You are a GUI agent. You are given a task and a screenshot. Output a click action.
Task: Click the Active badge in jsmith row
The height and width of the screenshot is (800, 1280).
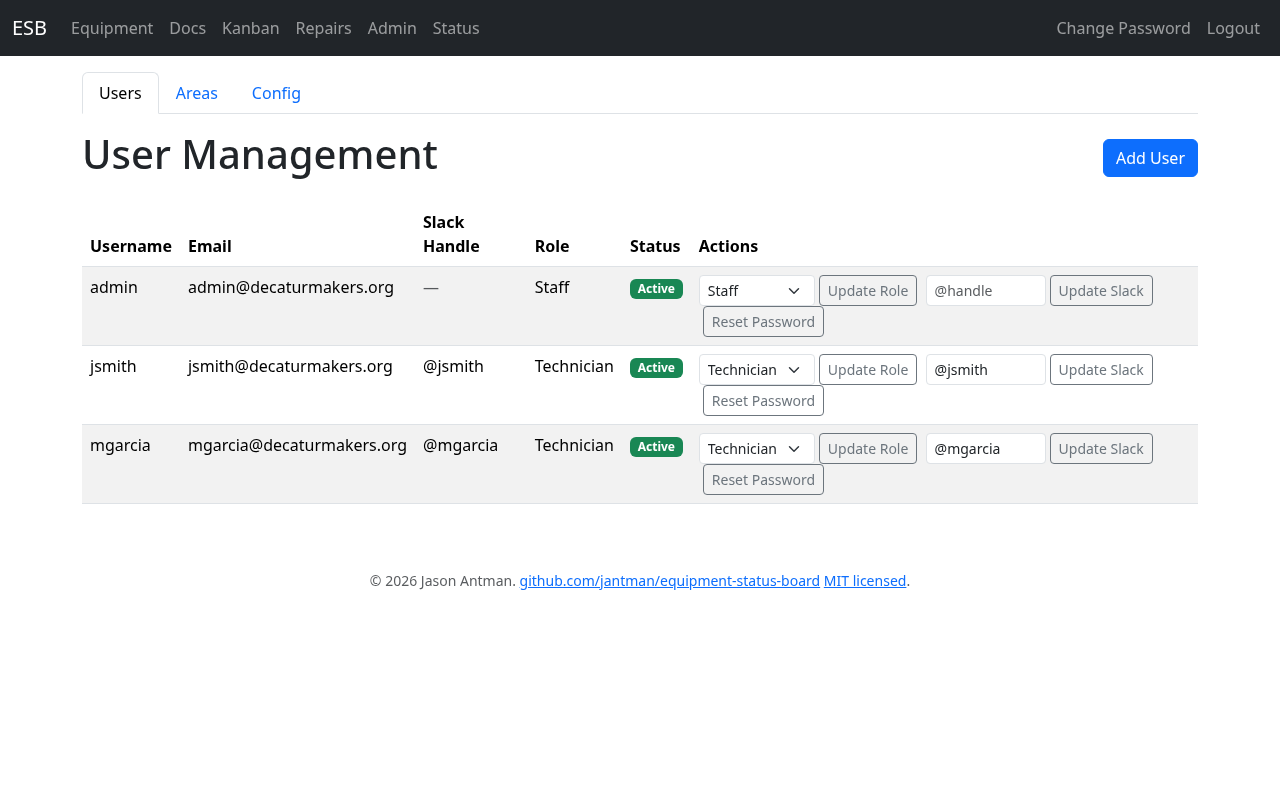point(656,368)
